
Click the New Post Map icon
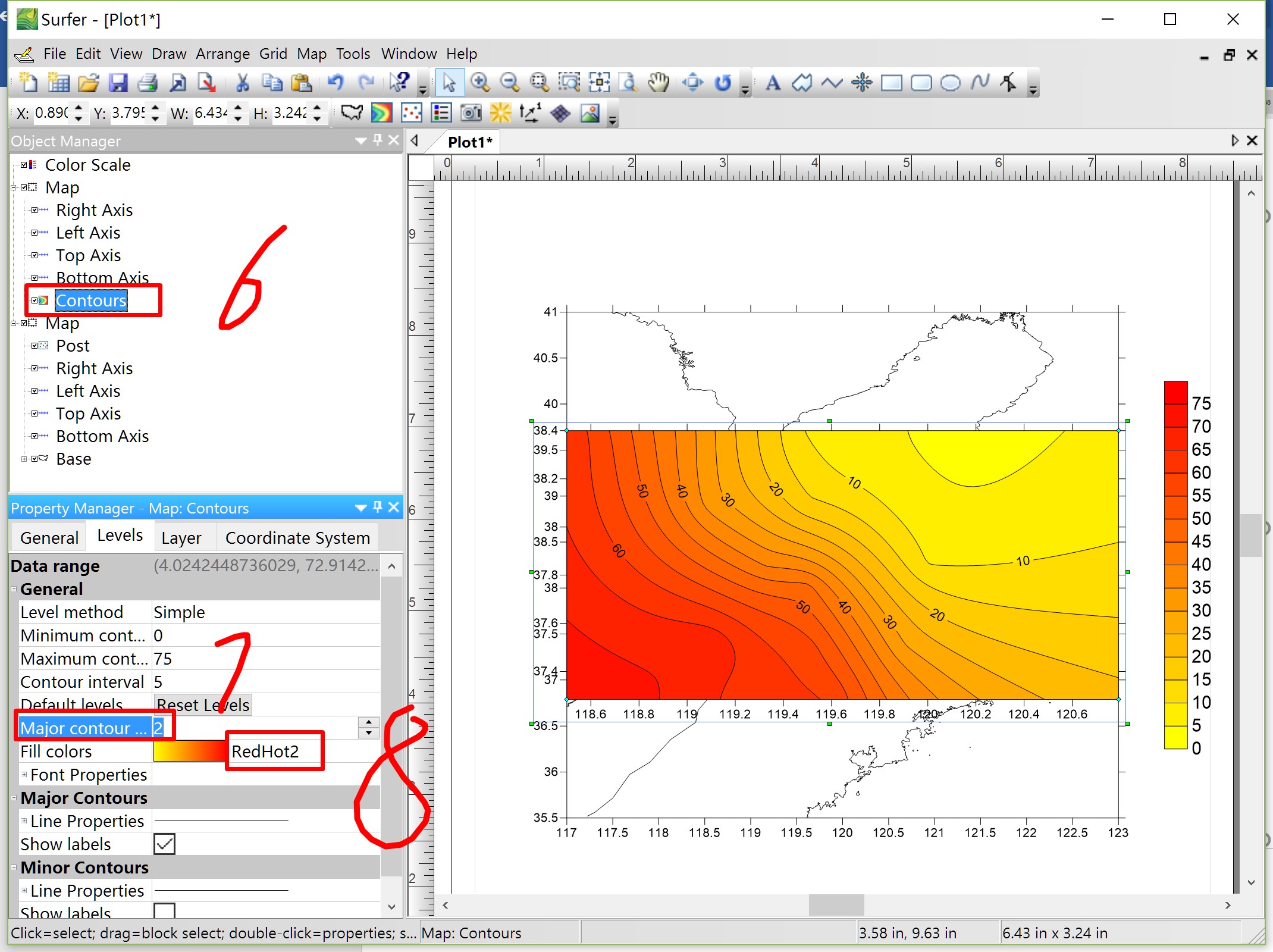coord(412,113)
